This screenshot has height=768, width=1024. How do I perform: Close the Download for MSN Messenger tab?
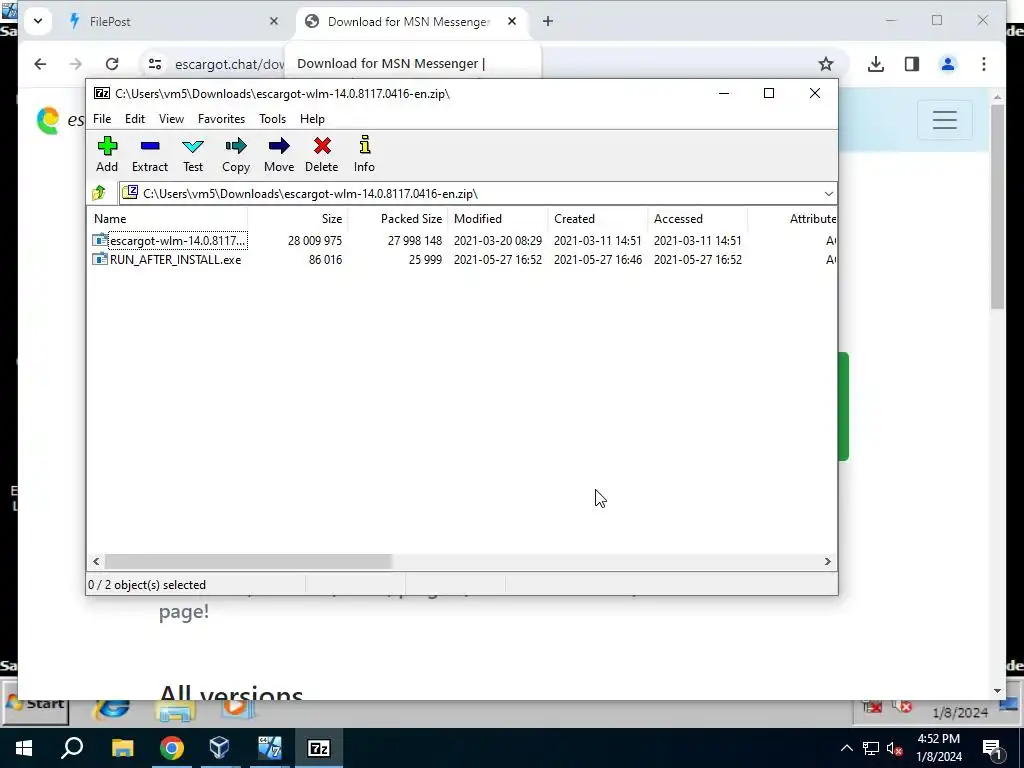(512, 22)
